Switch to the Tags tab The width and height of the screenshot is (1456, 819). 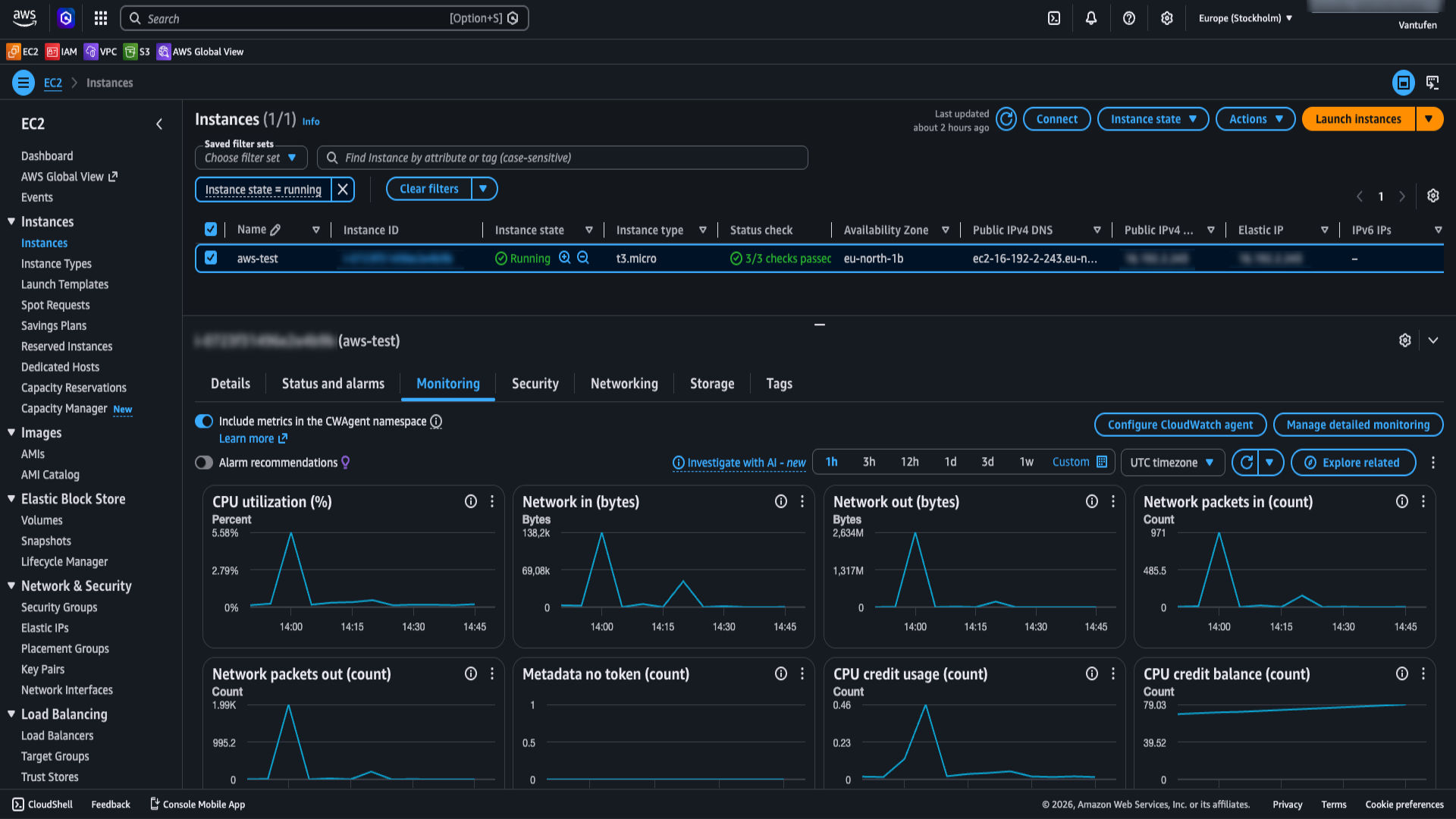(779, 384)
